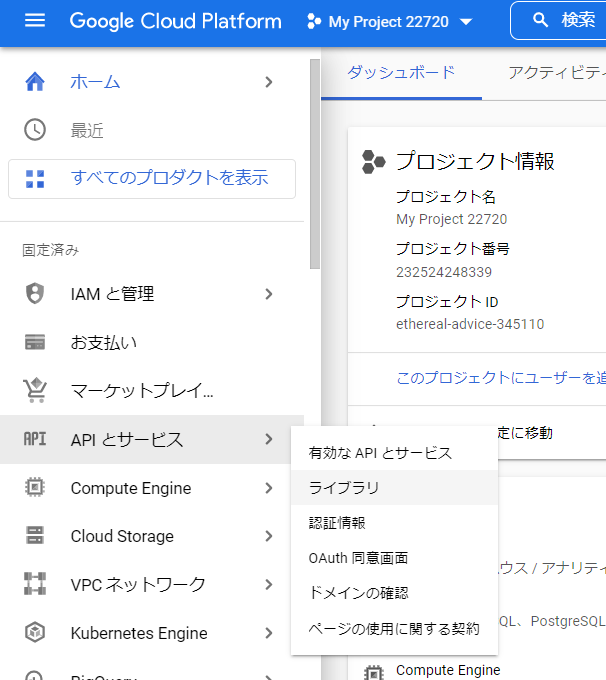Screen dimensions: 606x680
Task: Switch to the ダッシュボード tab
Action: click(401, 73)
